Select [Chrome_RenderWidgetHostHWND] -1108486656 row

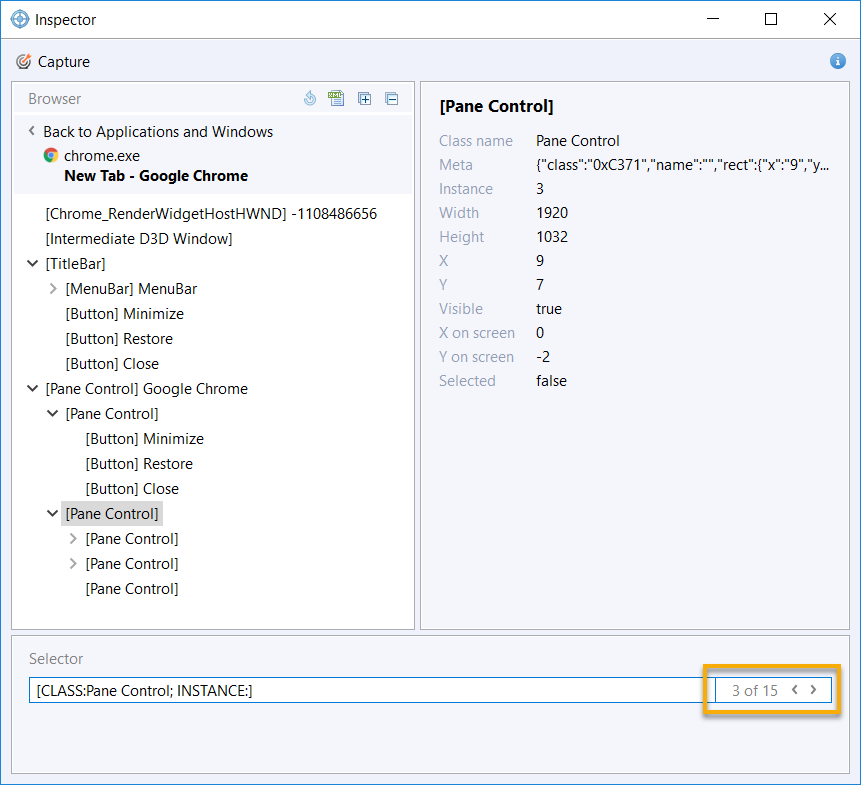211,214
